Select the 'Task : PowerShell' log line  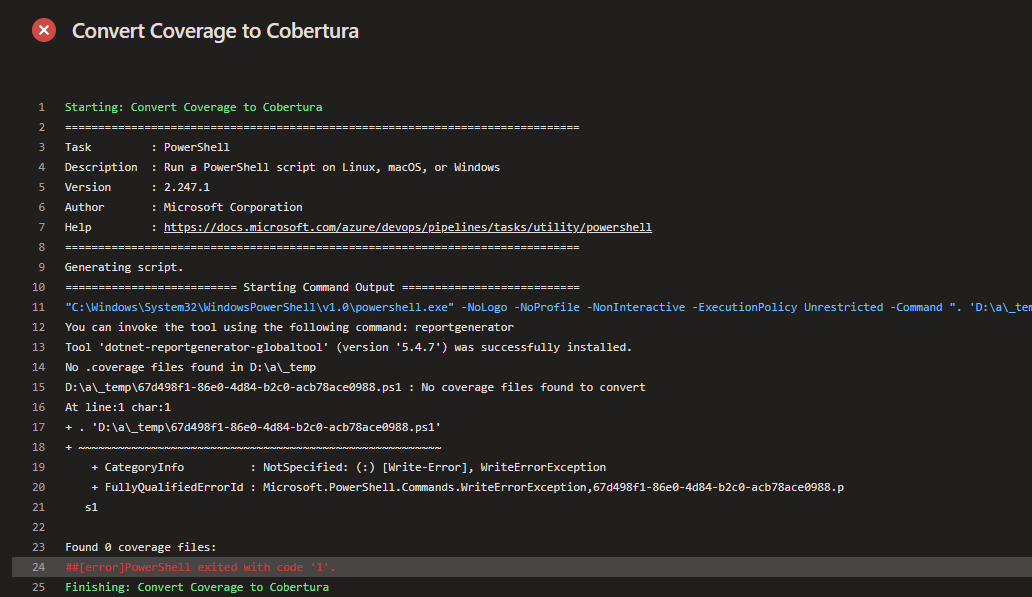(x=147, y=147)
